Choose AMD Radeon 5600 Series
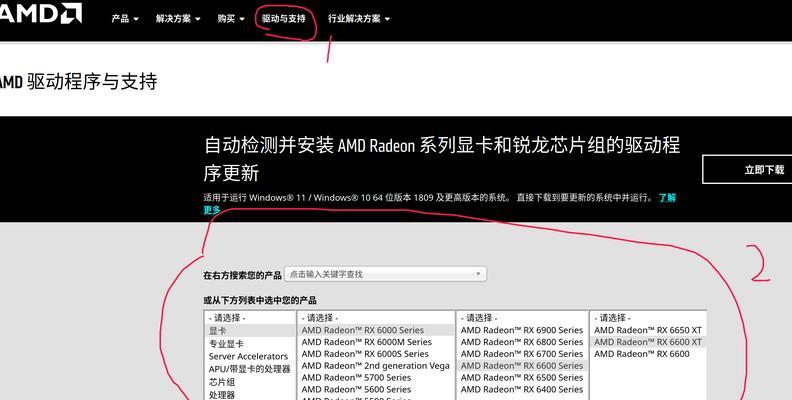The height and width of the screenshot is (400, 792). click(376, 389)
